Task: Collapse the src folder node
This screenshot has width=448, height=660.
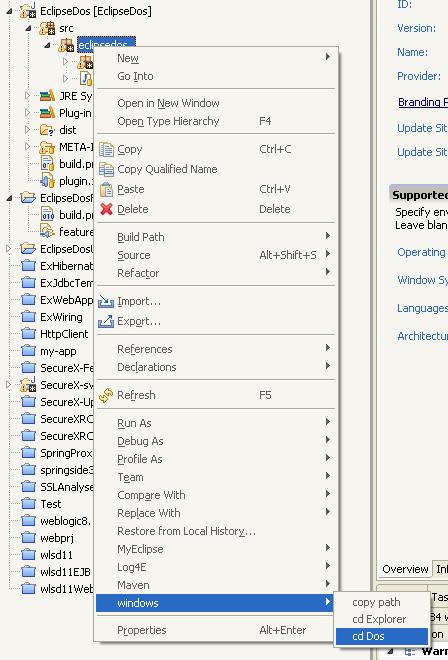Action: click(28, 28)
